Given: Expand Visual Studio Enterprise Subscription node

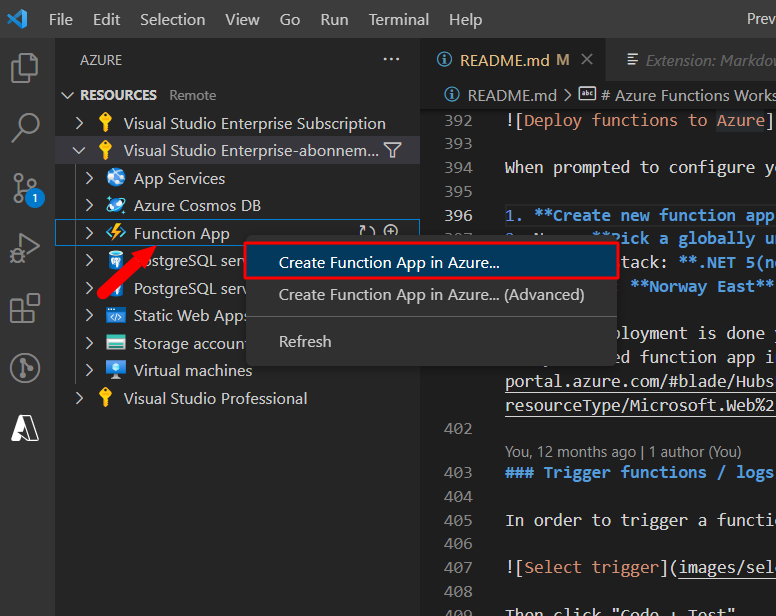Looking at the screenshot, I should (x=79, y=123).
